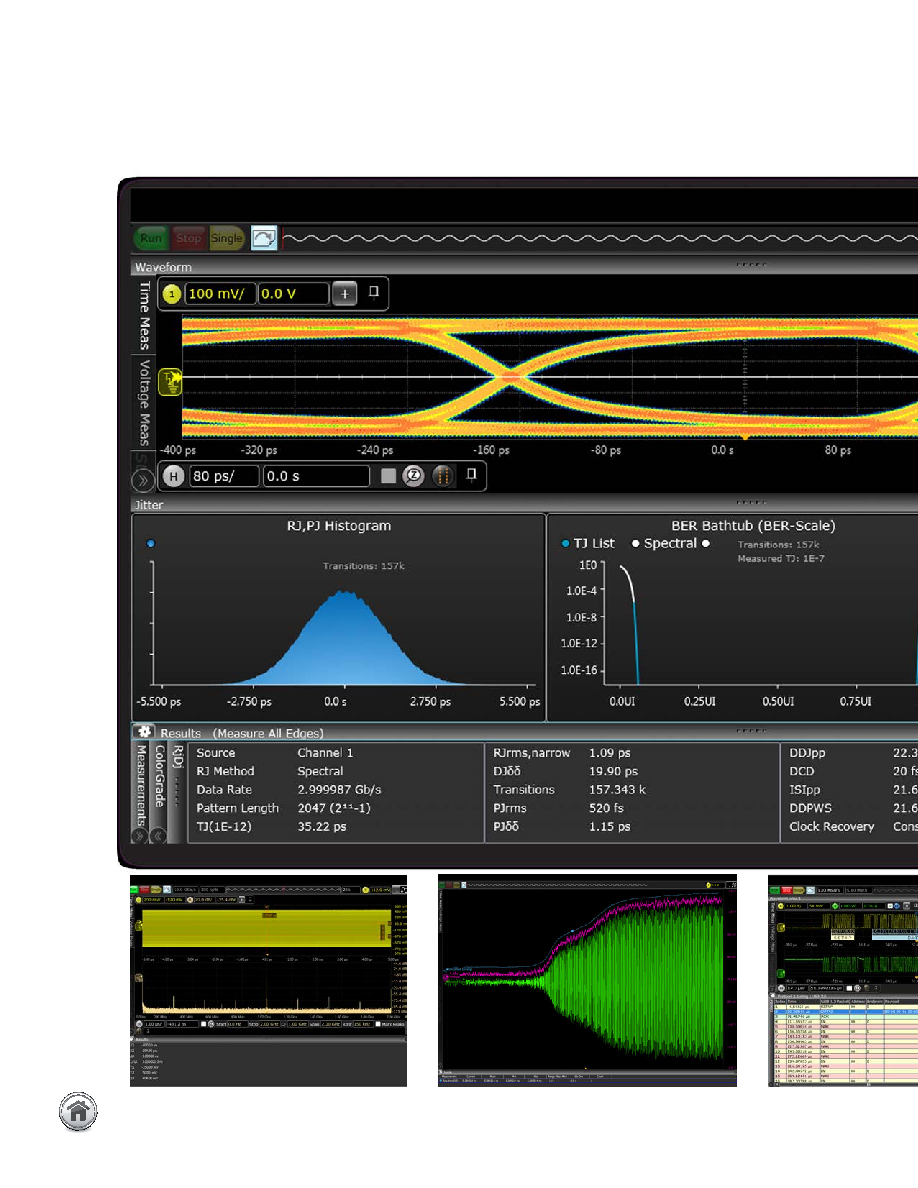Click the gray square icon next to 0.0 s
Viewport: 918px width, 1188px height.
[389, 476]
